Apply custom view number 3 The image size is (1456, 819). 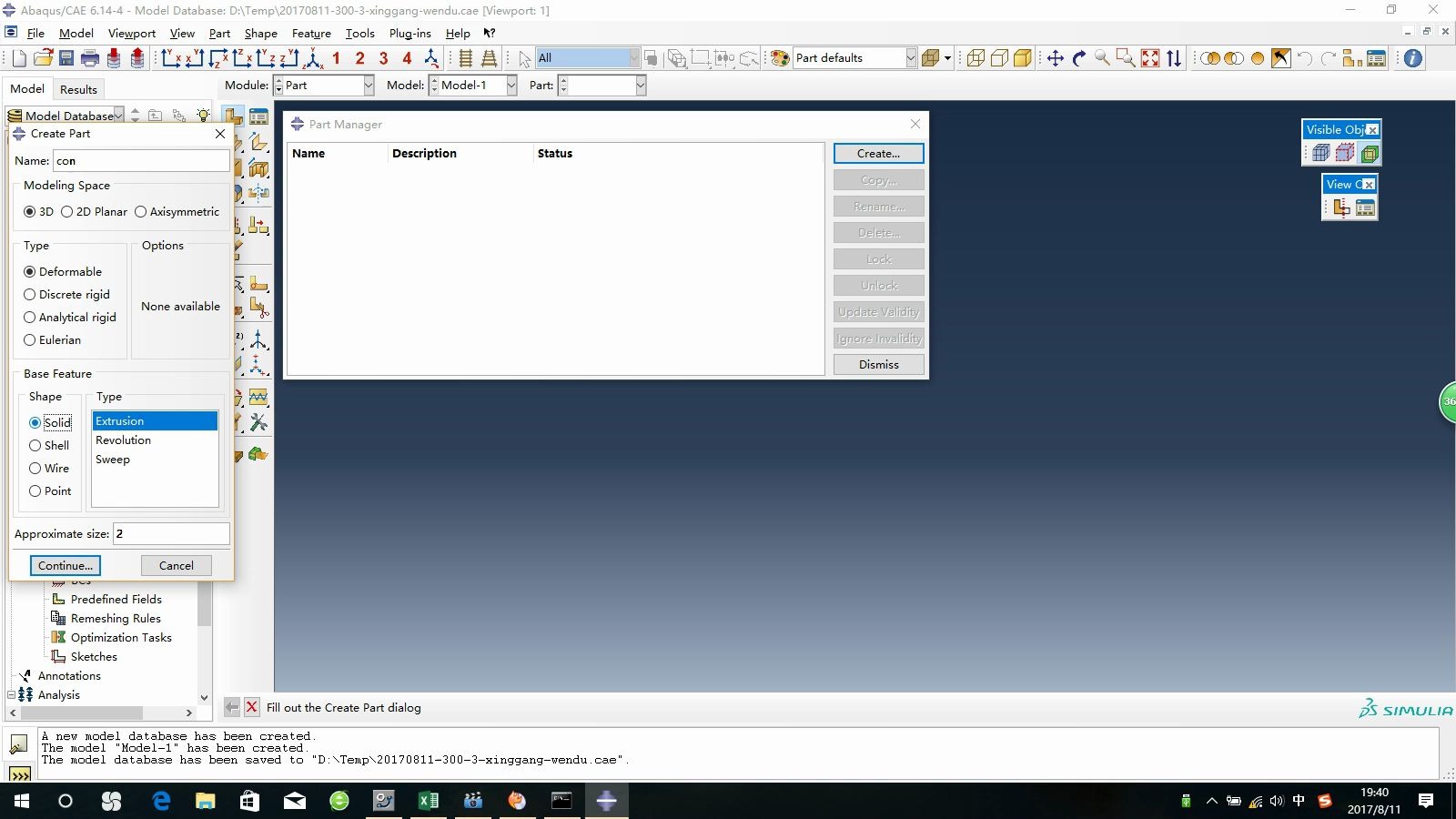(383, 58)
